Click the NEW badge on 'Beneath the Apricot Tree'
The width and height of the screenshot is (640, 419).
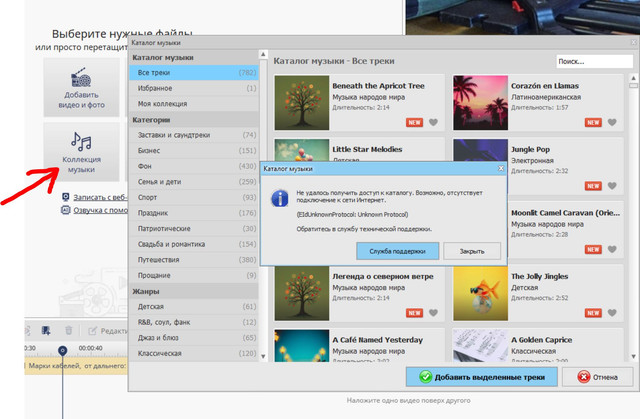point(414,122)
